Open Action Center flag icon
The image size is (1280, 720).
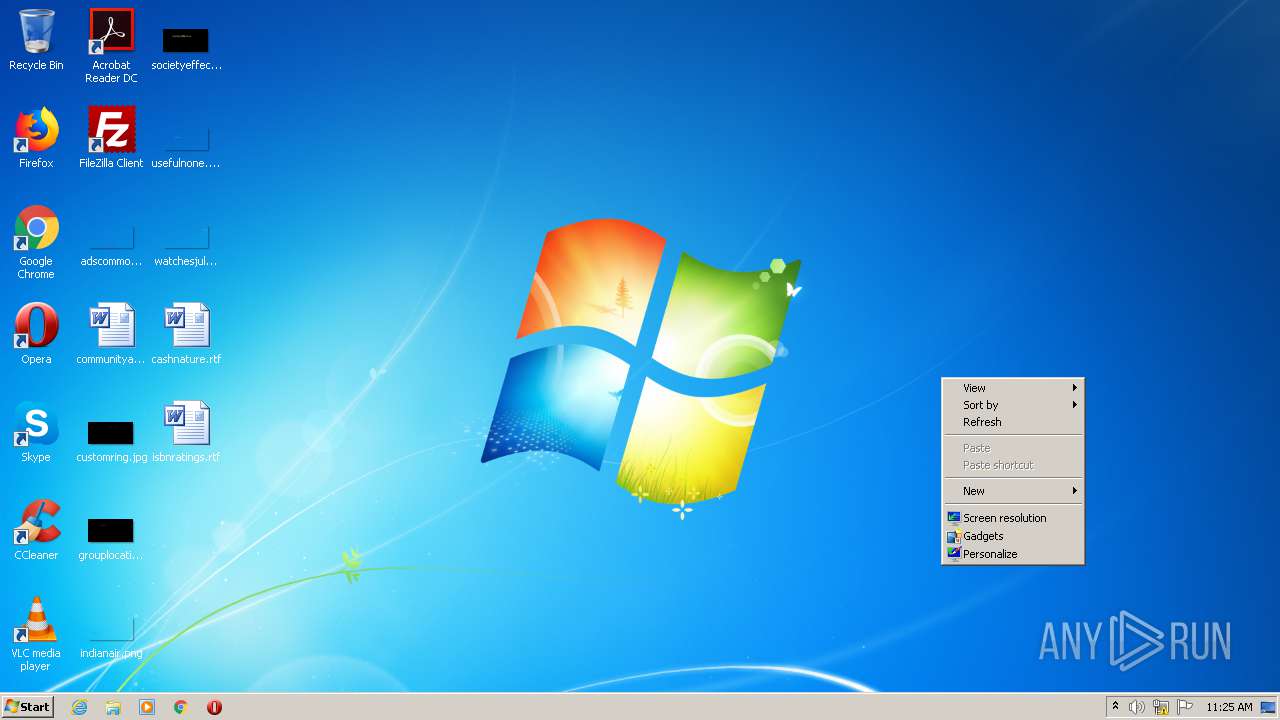pos(1185,707)
